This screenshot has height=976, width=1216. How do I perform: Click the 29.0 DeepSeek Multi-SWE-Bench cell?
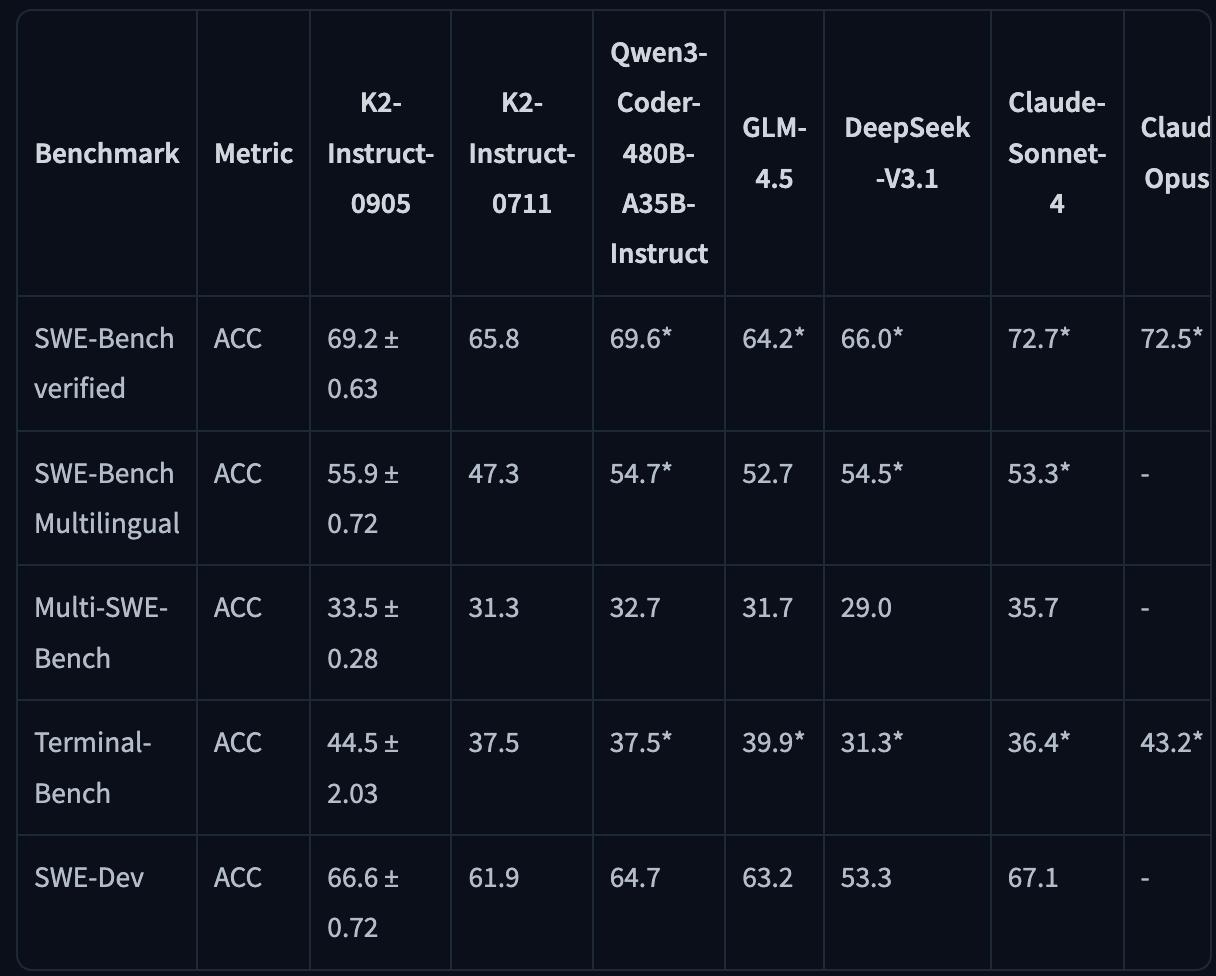pyautogui.click(x=866, y=608)
